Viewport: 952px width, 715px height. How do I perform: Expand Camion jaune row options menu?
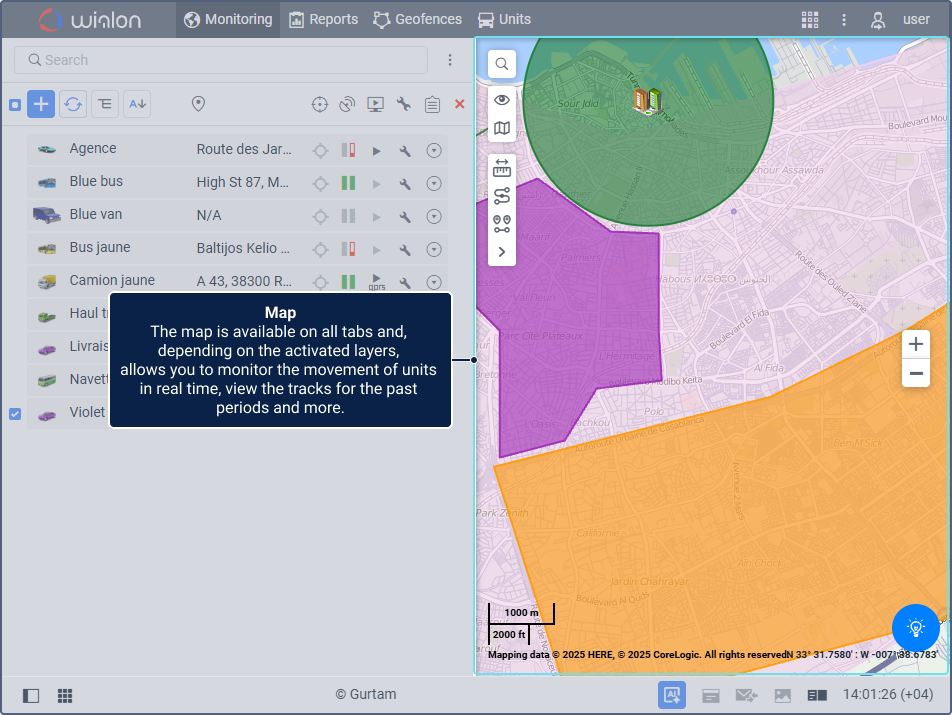tap(434, 282)
